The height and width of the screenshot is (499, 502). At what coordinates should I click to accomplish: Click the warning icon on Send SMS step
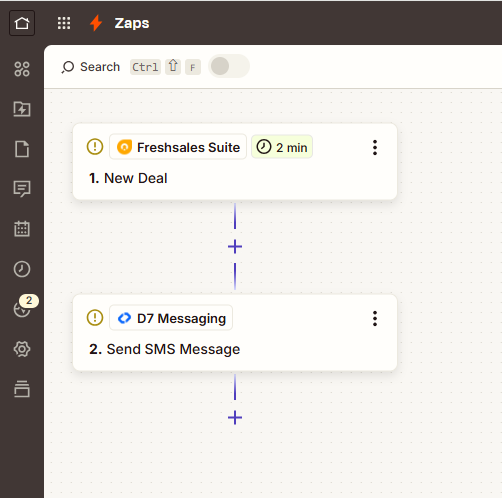pos(95,318)
